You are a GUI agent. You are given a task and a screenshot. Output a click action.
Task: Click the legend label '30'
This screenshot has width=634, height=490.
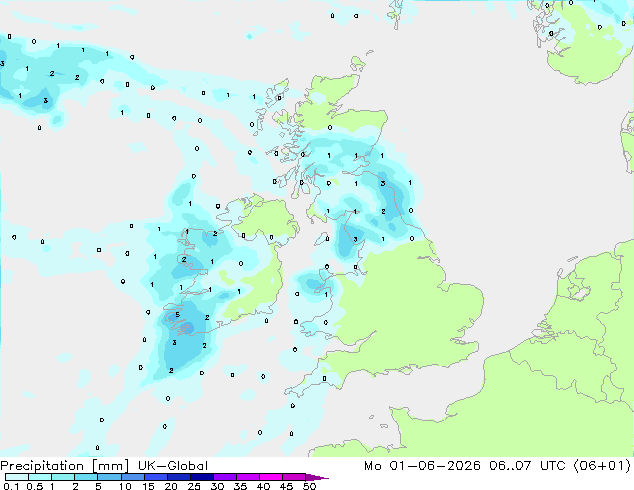(x=217, y=486)
